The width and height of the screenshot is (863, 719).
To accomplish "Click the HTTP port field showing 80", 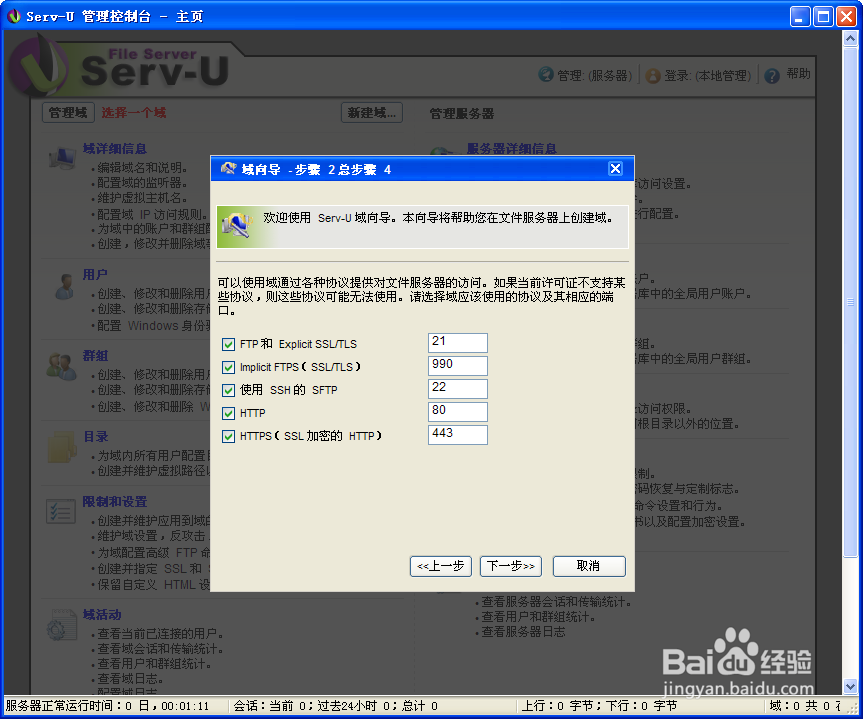I will pos(457,412).
